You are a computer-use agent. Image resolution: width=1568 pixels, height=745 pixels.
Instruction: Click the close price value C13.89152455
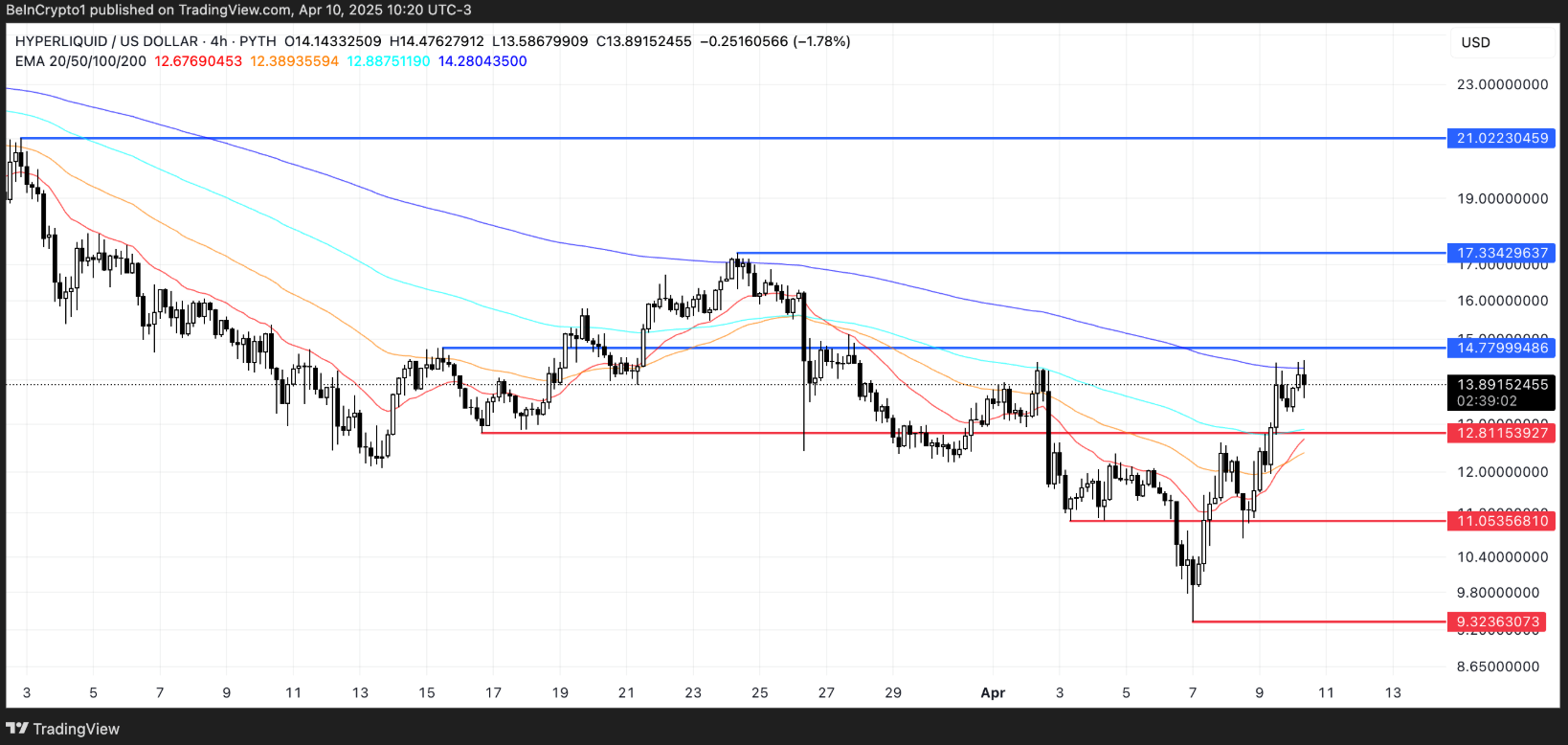pos(643,41)
